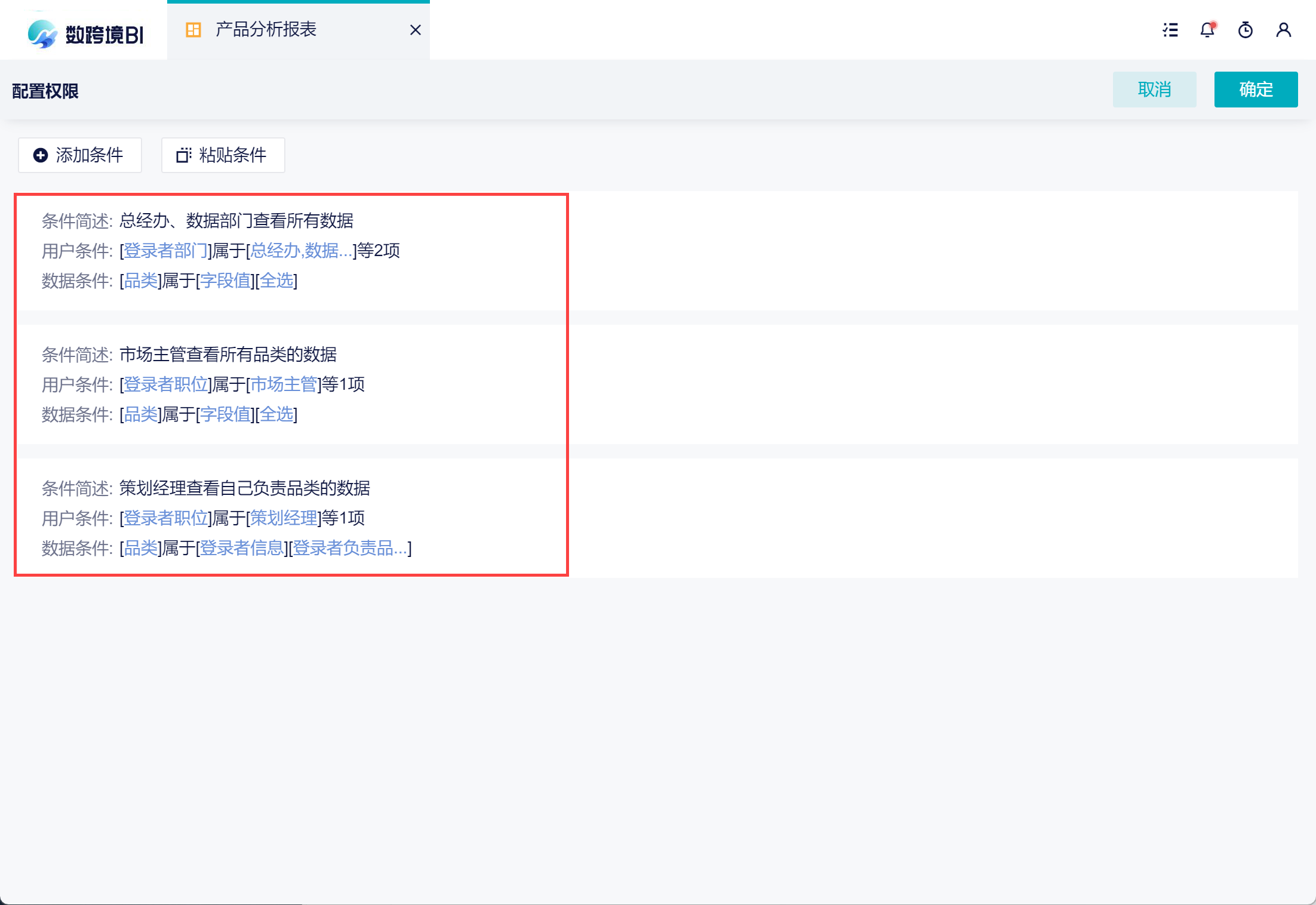1316x905 pixels.
Task: Close the 产品分析报表 tab
Action: pos(416,30)
